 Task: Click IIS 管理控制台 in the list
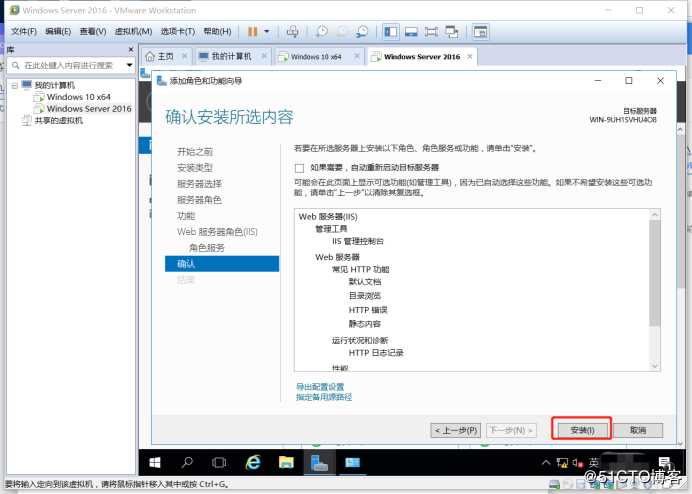point(358,241)
